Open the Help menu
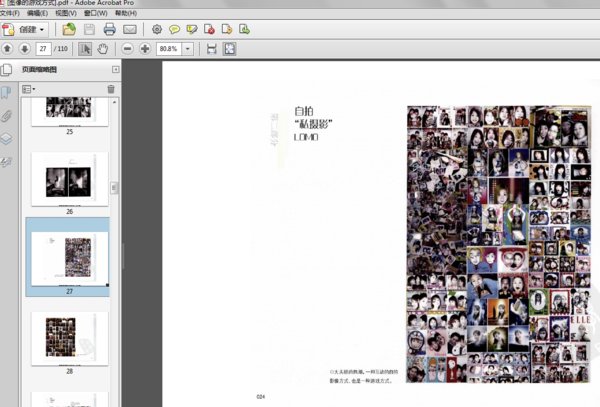Screen dimensions: 600x407 coord(126,13)
